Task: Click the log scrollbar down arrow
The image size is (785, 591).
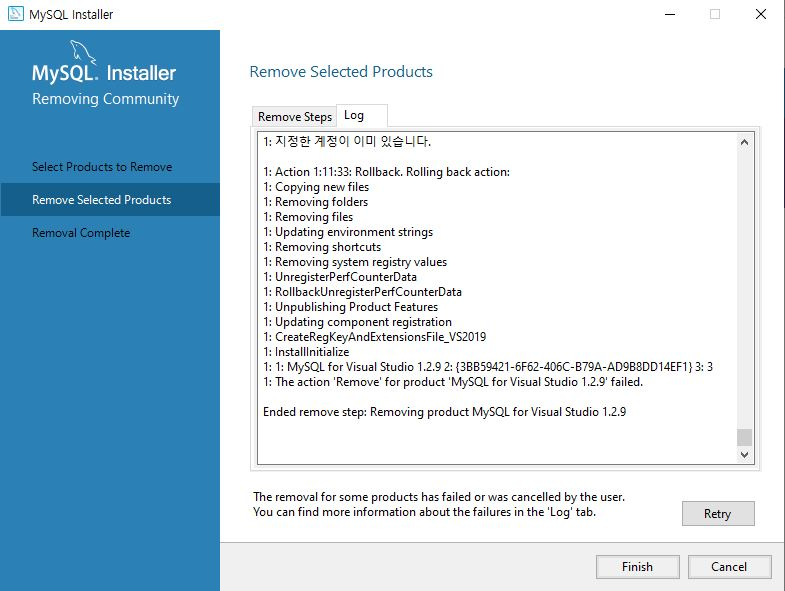Action: [744, 454]
